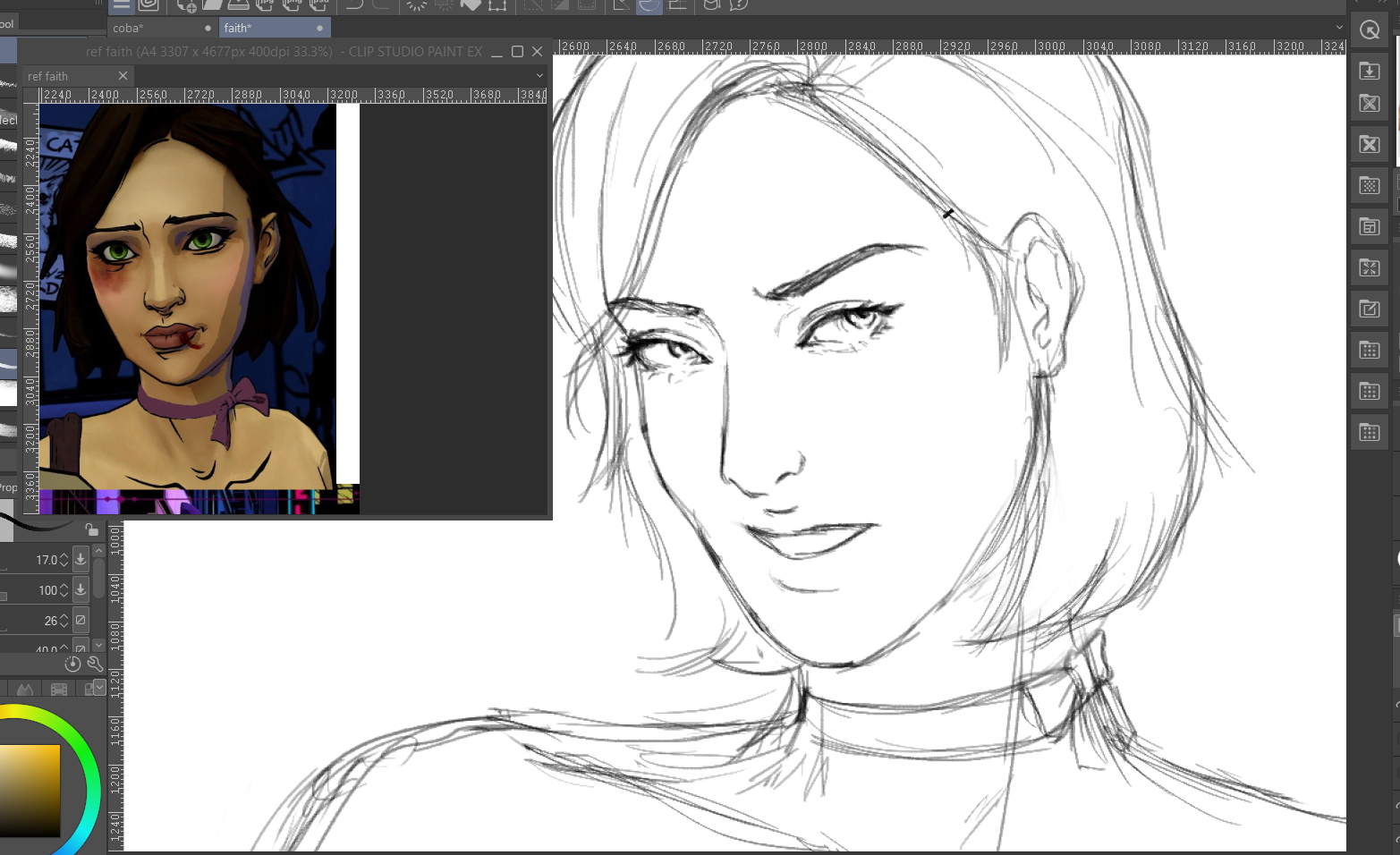Click the reset tool settings icon
This screenshot has width=1400, height=855.
point(72,664)
